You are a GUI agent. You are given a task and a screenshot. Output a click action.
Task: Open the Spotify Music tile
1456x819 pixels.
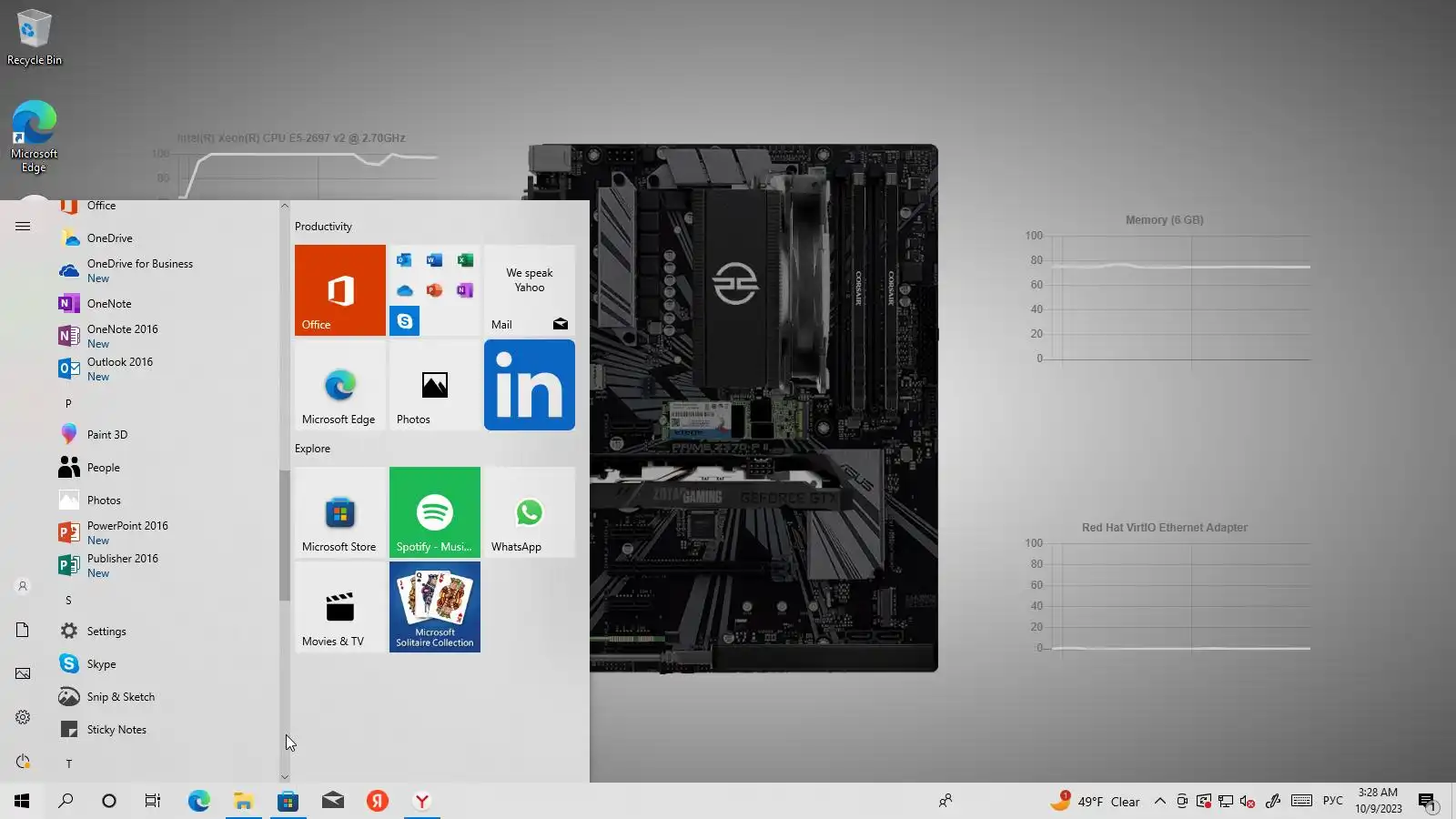(x=435, y=512)
